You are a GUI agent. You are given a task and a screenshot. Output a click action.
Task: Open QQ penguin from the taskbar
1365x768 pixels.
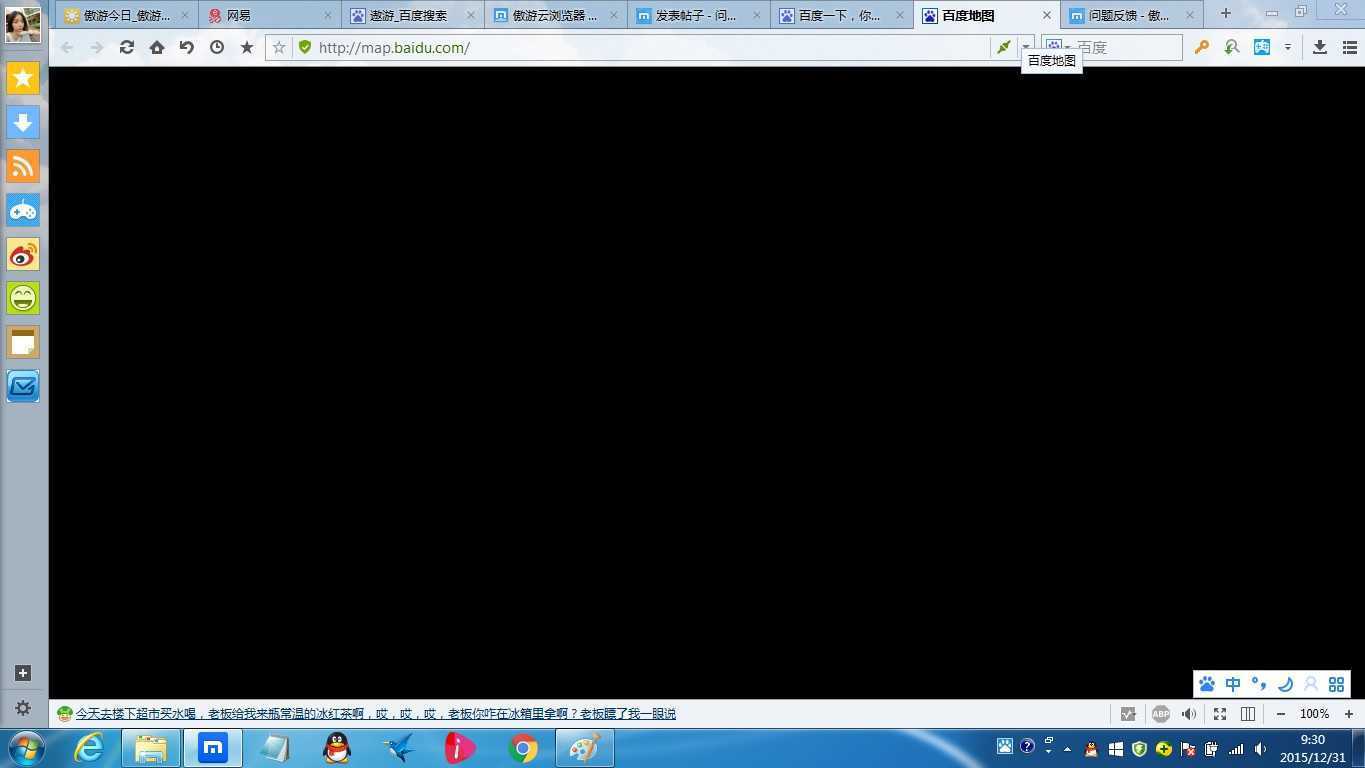pyautogui.click(x=337, y=748)
